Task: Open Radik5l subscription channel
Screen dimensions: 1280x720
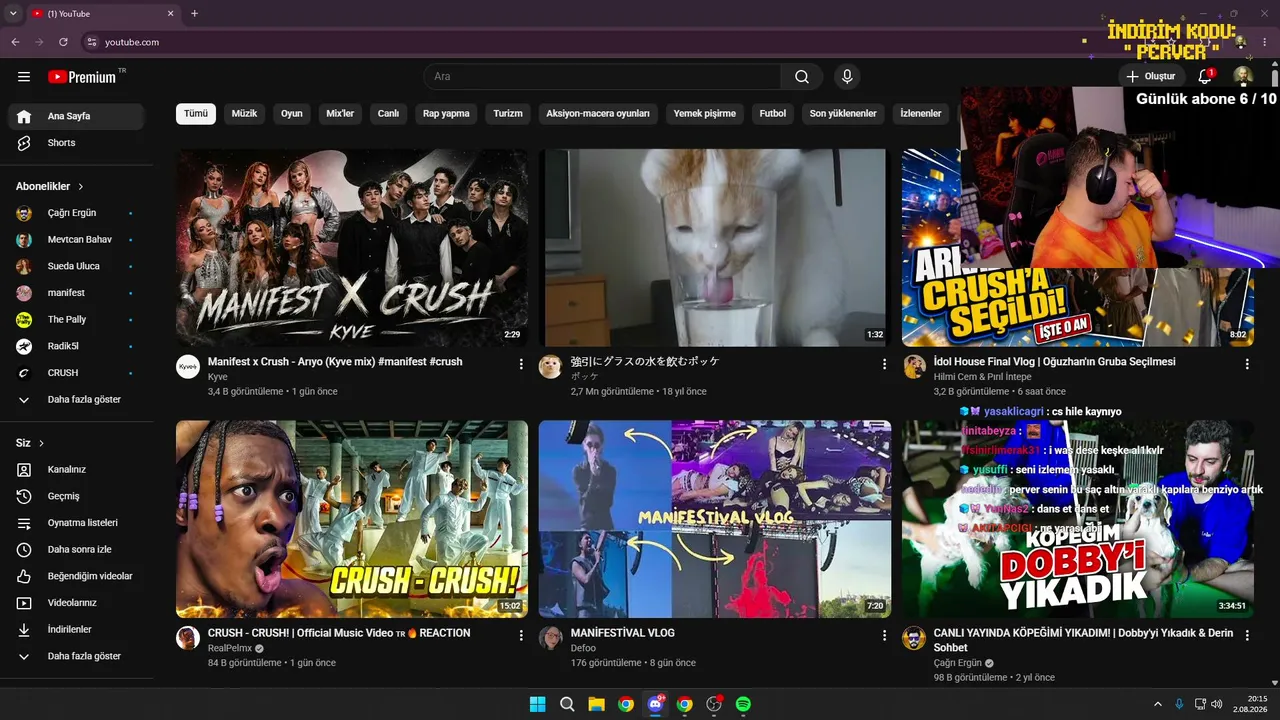Action: 76,346
